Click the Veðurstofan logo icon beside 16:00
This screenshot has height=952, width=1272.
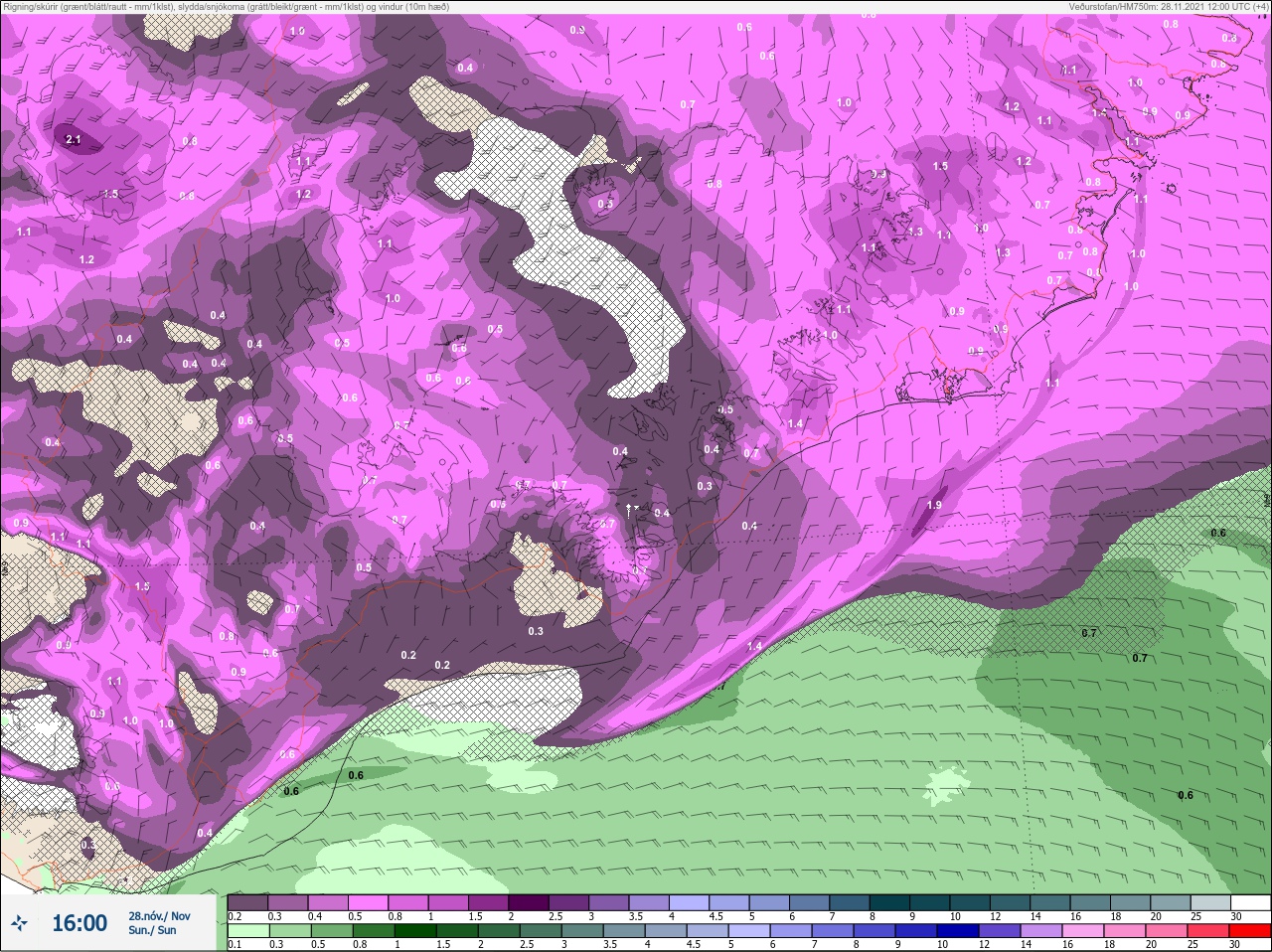coord(19,924)
